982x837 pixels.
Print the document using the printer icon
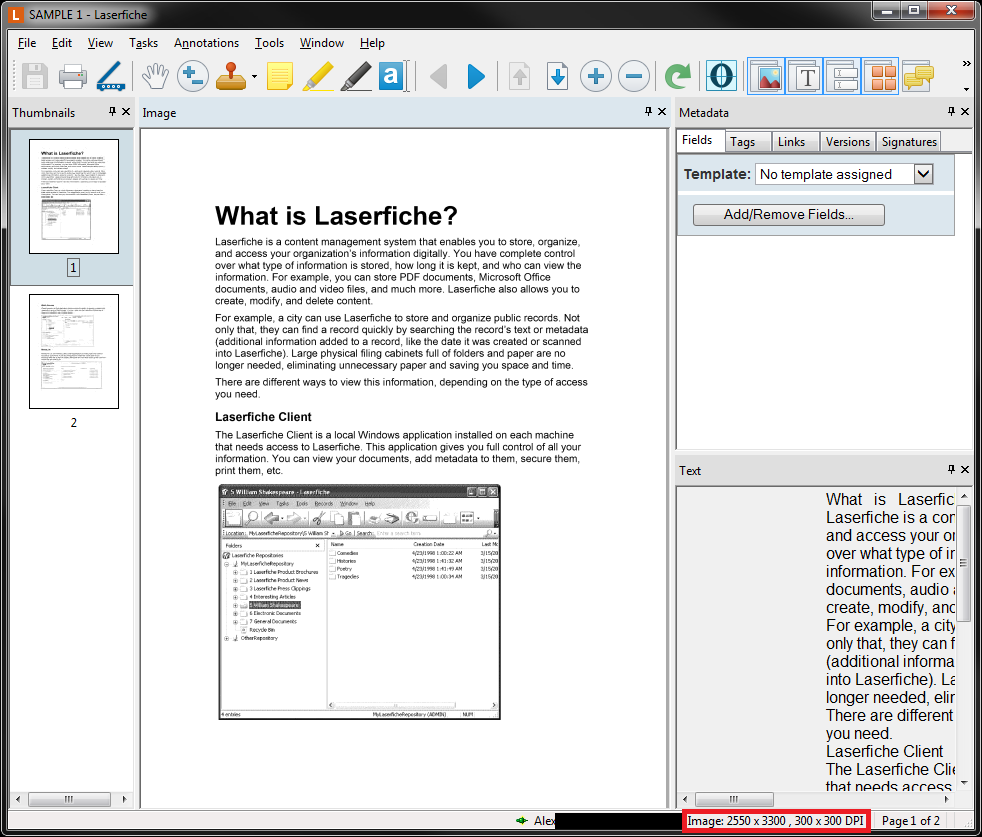(x=73, y=76)
